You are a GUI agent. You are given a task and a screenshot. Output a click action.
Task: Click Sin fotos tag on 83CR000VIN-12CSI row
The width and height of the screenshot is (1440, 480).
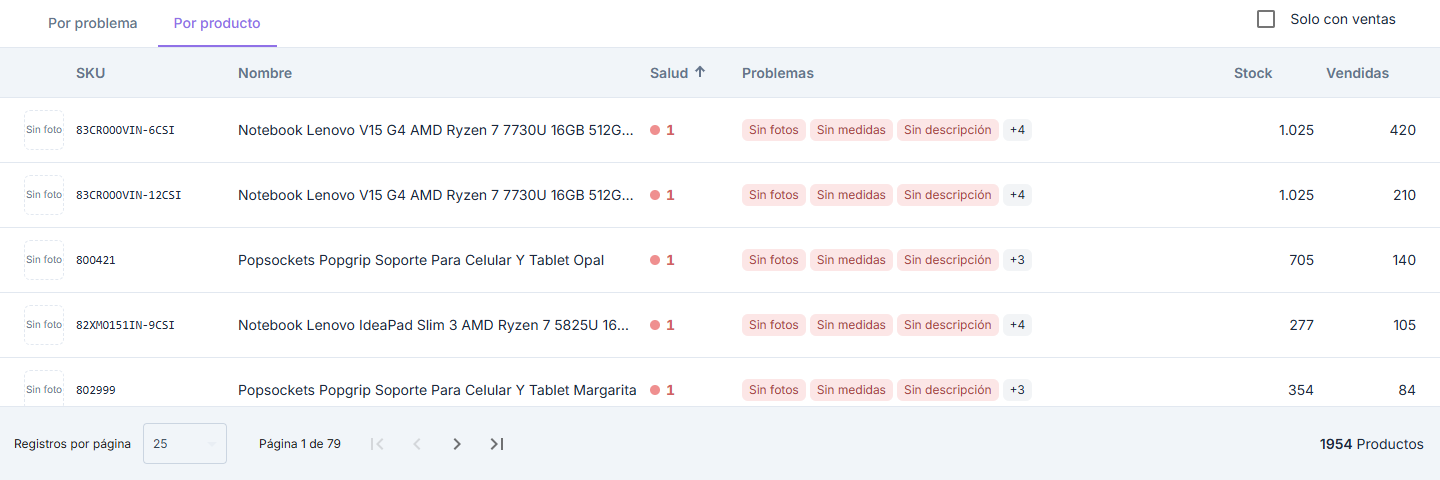point(774,195)
